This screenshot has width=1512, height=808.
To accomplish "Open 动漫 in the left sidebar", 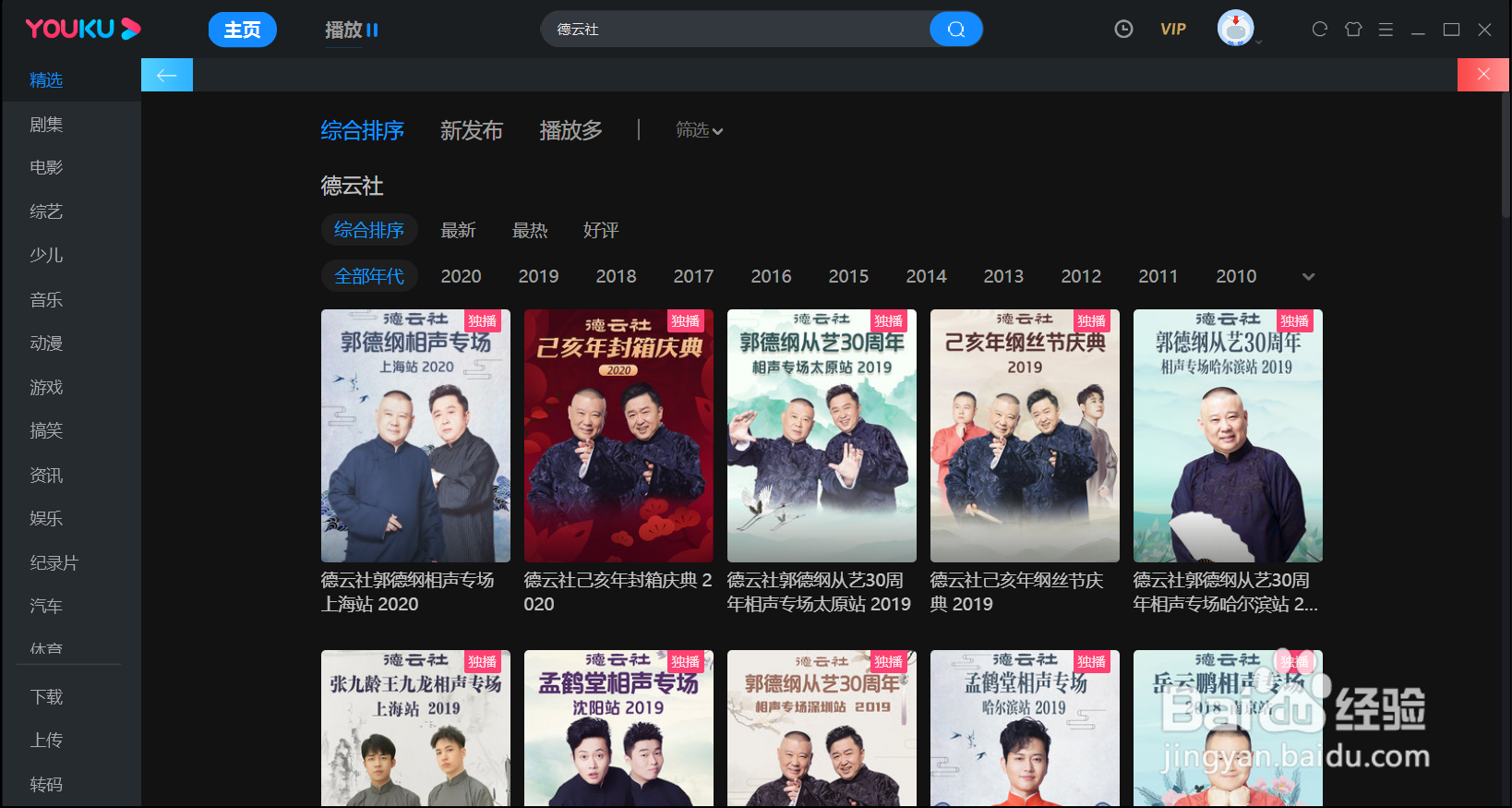I will (x=46, y=344).
